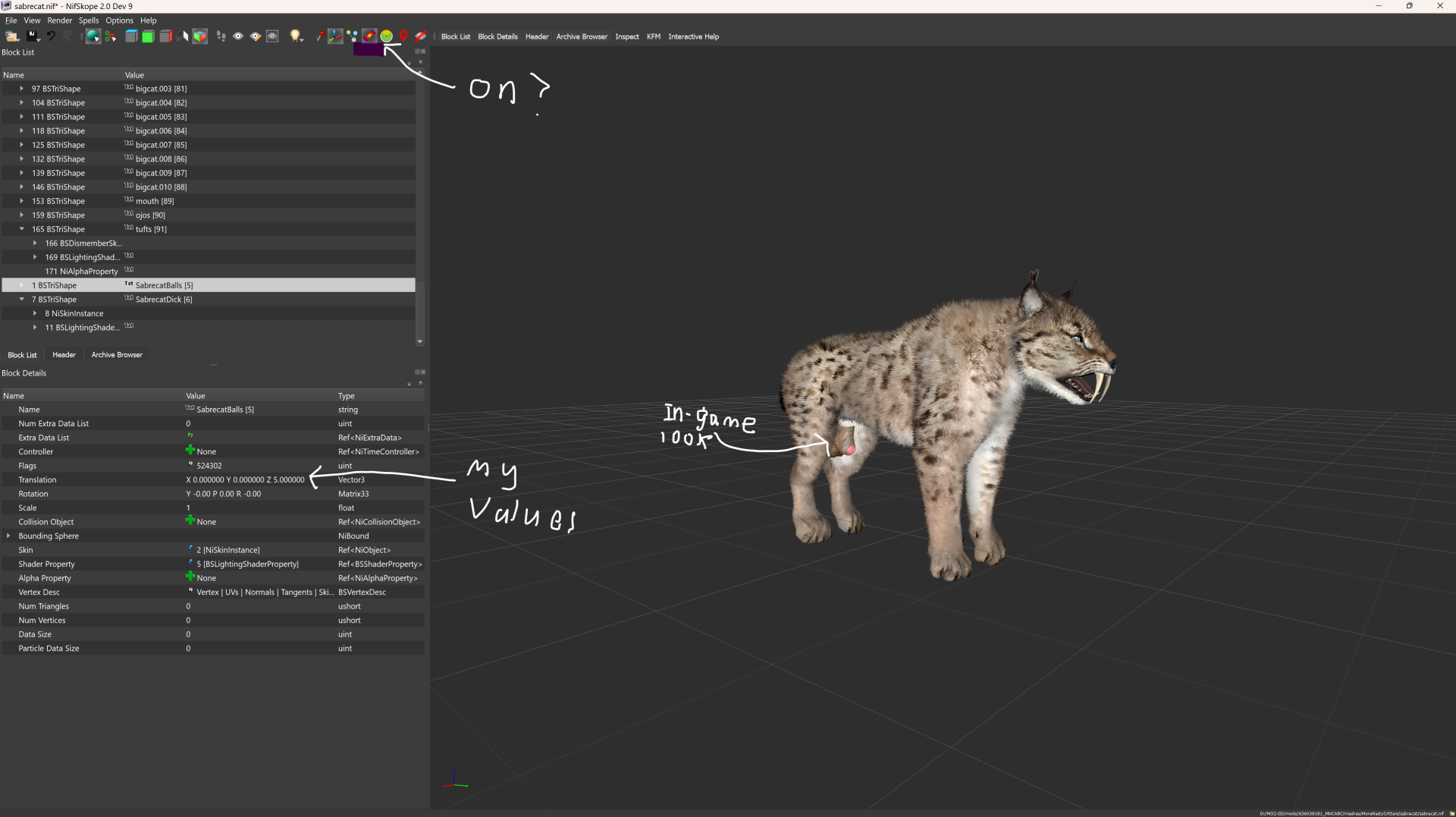Click Block List toolbar button
Screen dimensions: 1456x817
click(456, 36)
